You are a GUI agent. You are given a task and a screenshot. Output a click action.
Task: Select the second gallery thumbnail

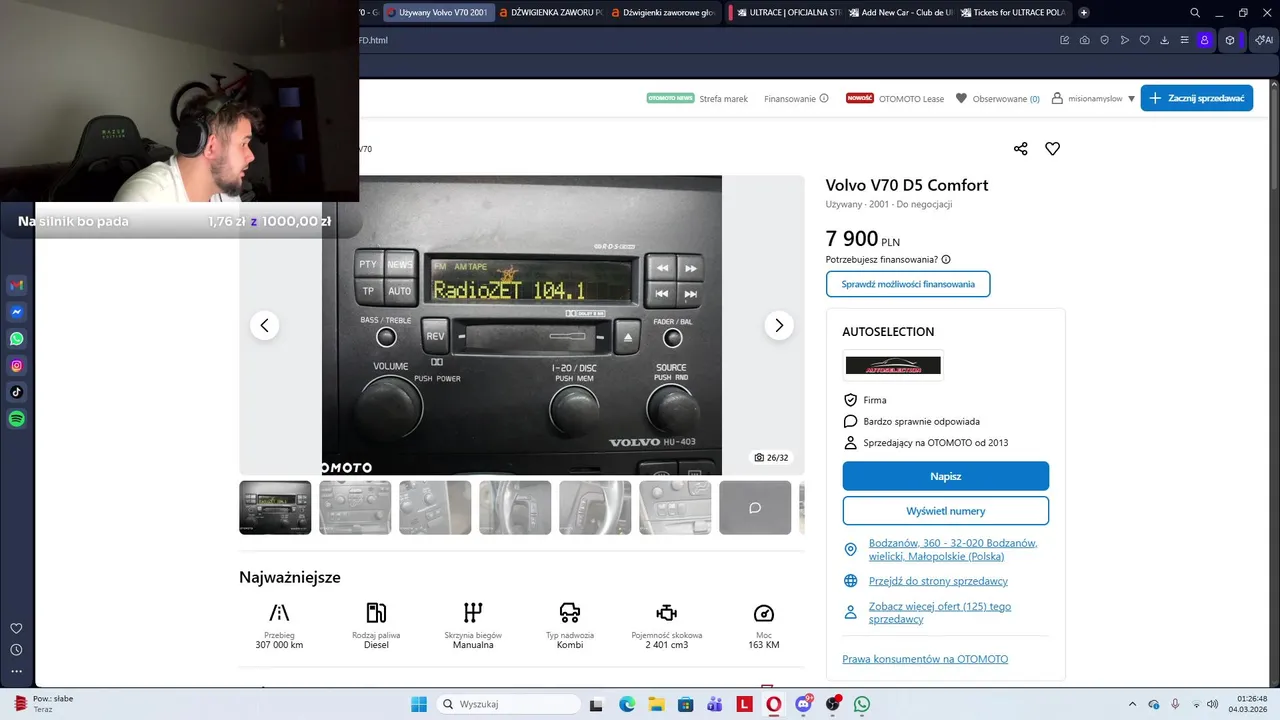[x=355, y=508]
